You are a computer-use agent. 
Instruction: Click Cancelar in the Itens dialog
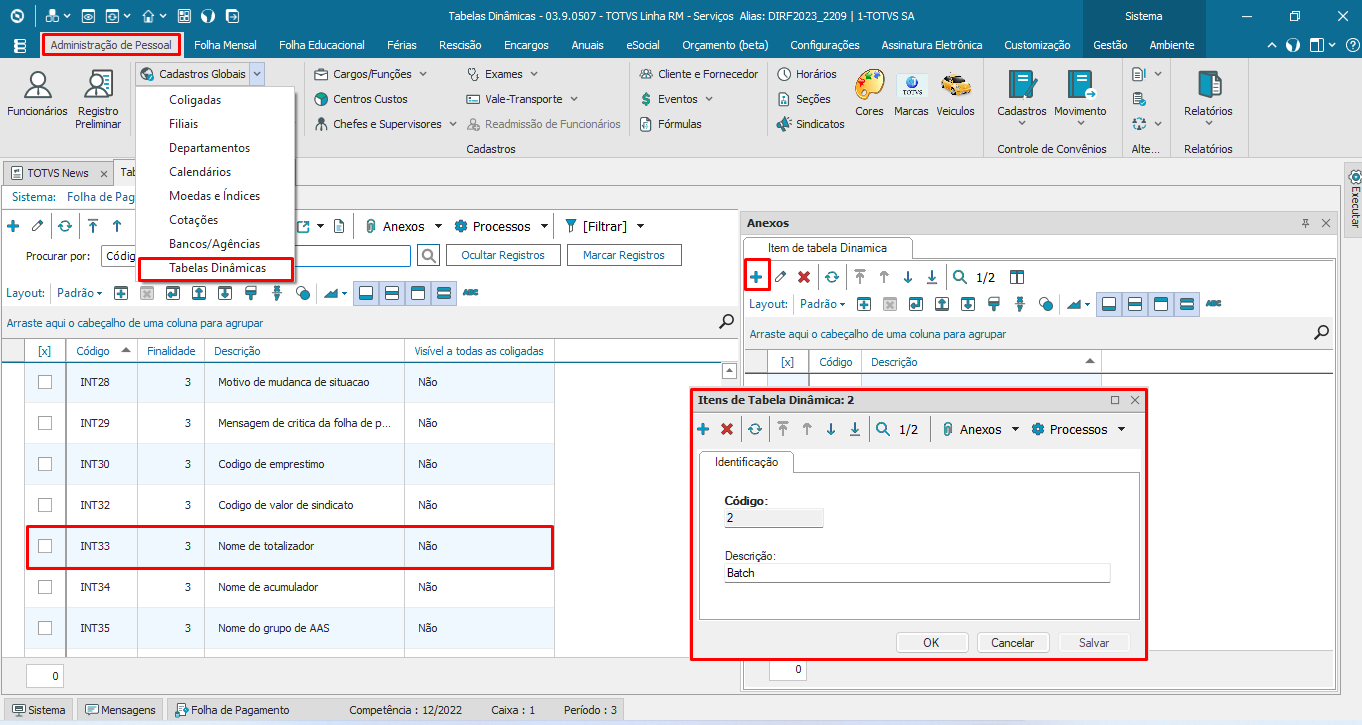1012,643
